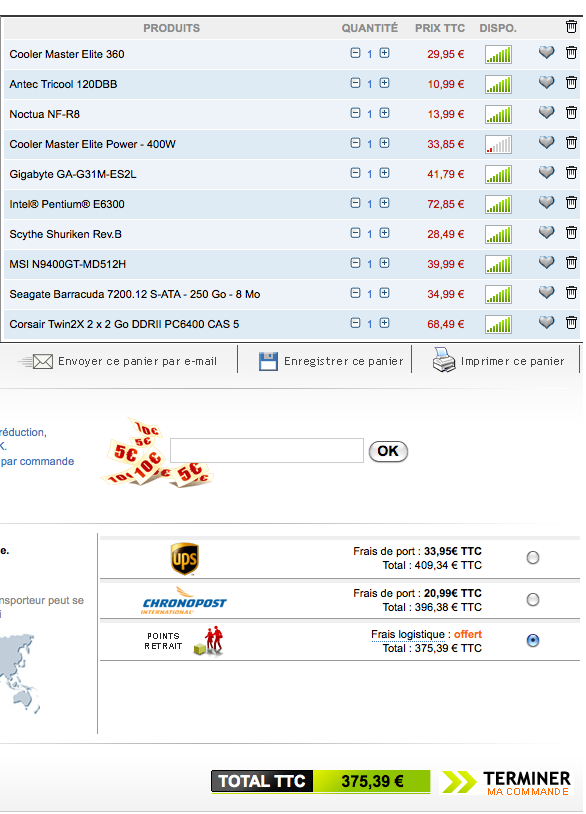The width and height of the screenshot is (586, 814).
Task: Decrease quantity of Cooler Master Elite 360
Action: pos(355,53)
